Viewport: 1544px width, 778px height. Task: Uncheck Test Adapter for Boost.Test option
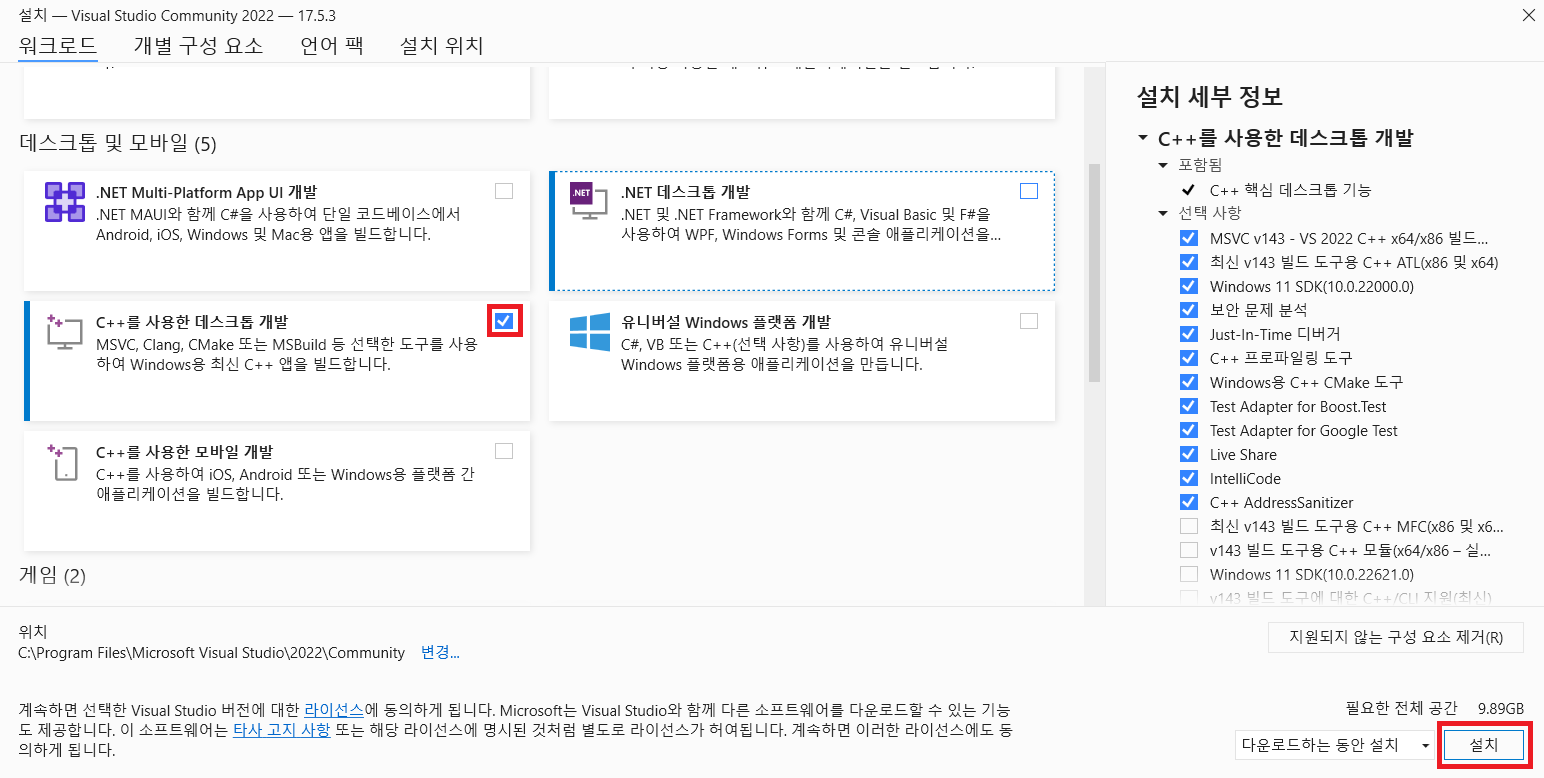pyautogui.click(x=1188, y=406)
